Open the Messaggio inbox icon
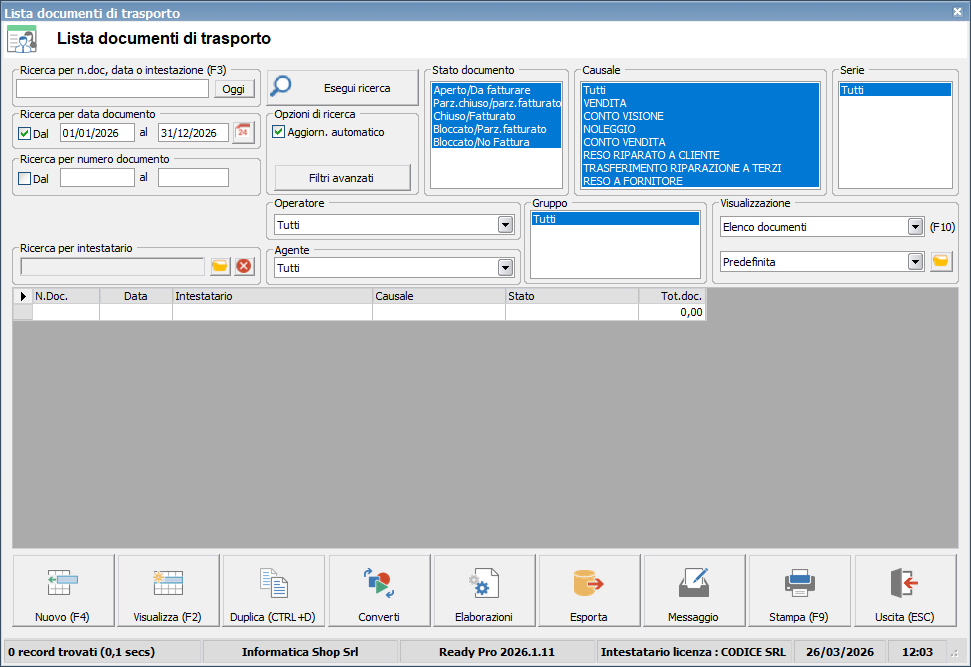Screen dimensions: 971x667 click(693, 582)
